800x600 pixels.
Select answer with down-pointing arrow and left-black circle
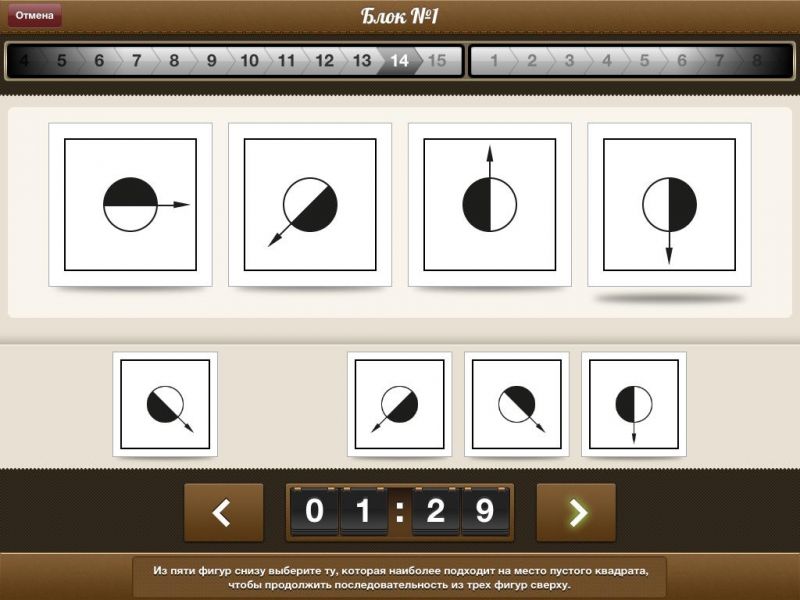[633, 404]
